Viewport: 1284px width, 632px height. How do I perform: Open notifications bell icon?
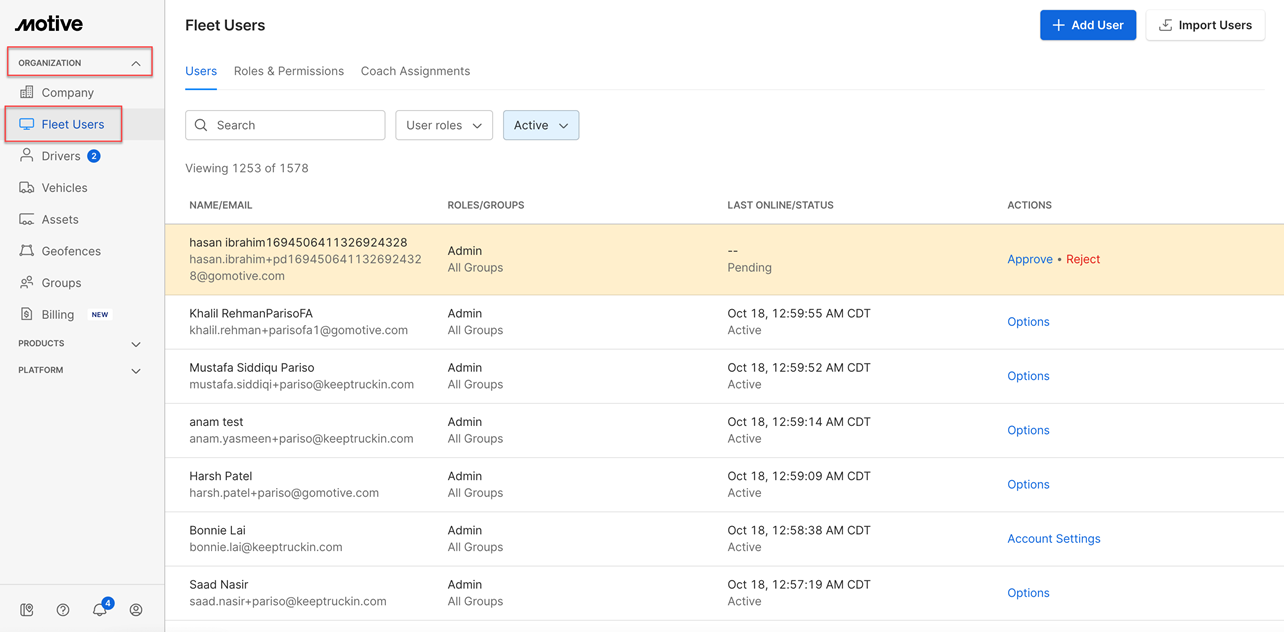click(100, 610)
